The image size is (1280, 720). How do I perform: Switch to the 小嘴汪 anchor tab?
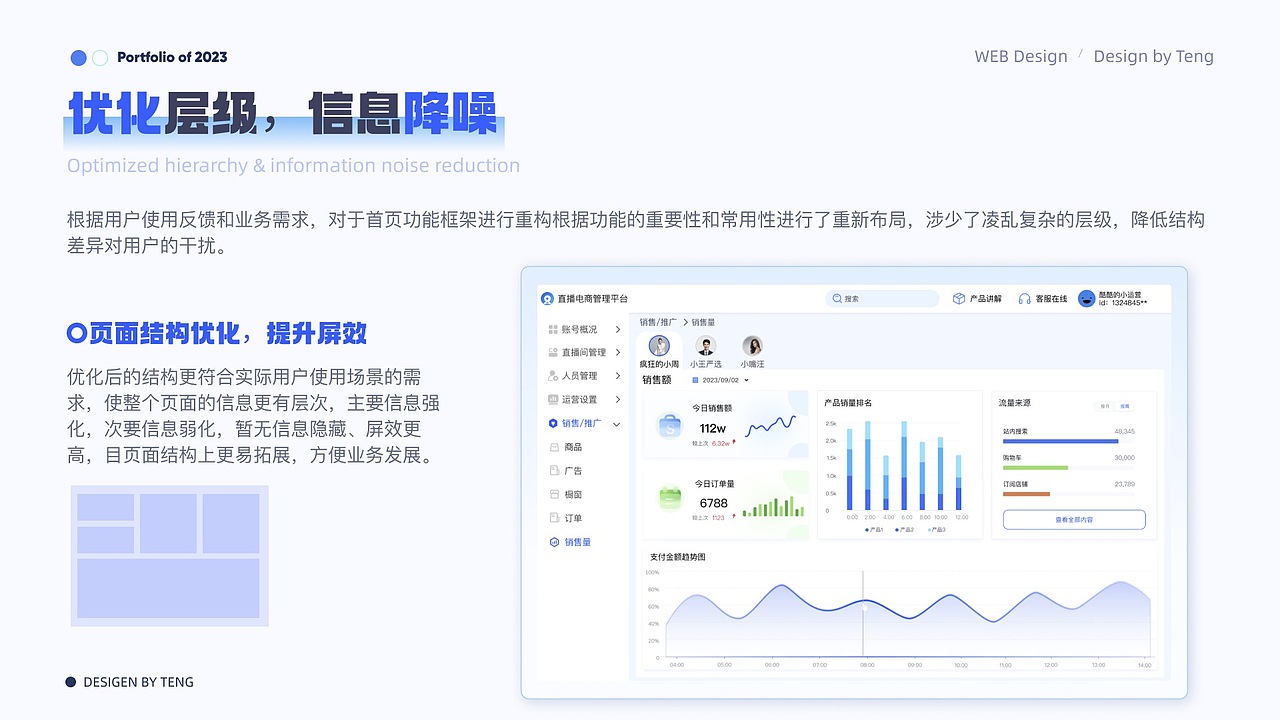tap(752, 352)
